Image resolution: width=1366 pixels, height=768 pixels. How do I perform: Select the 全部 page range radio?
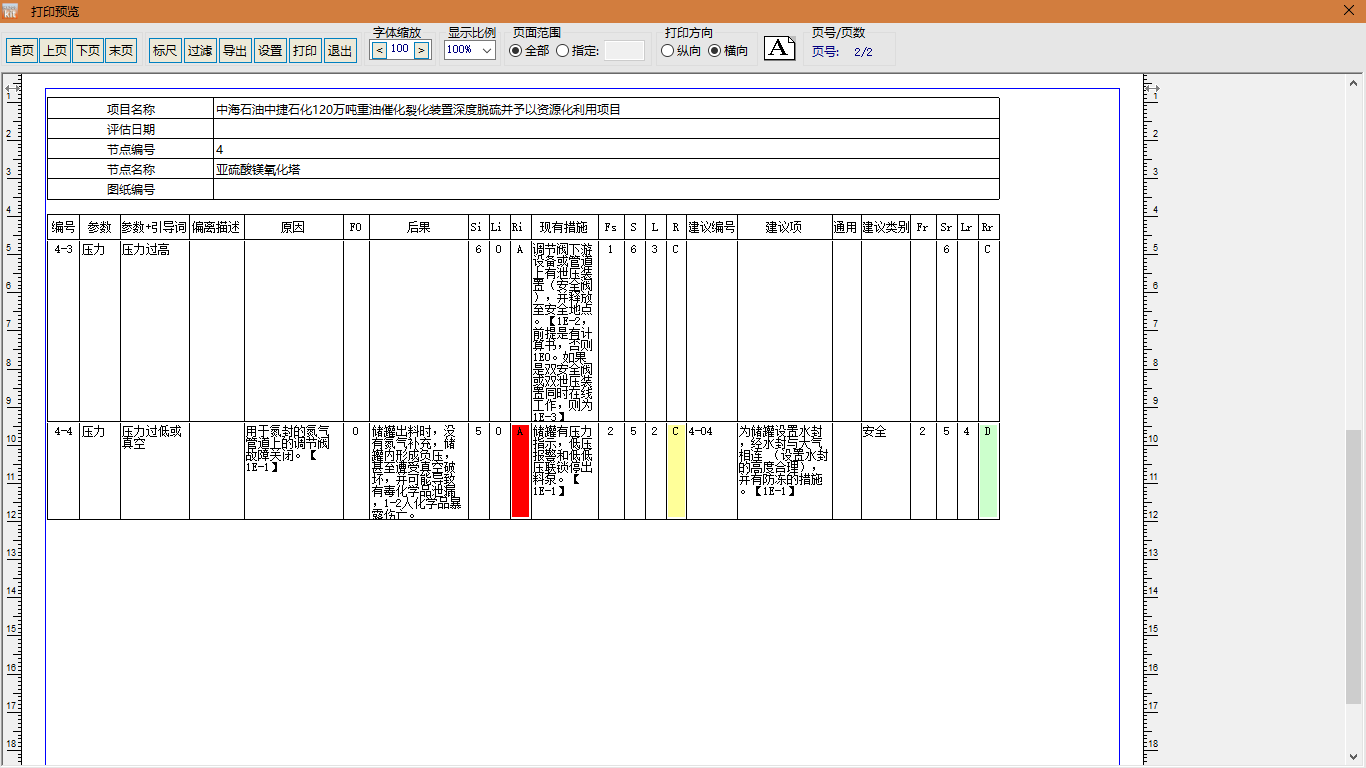[530, 51]
